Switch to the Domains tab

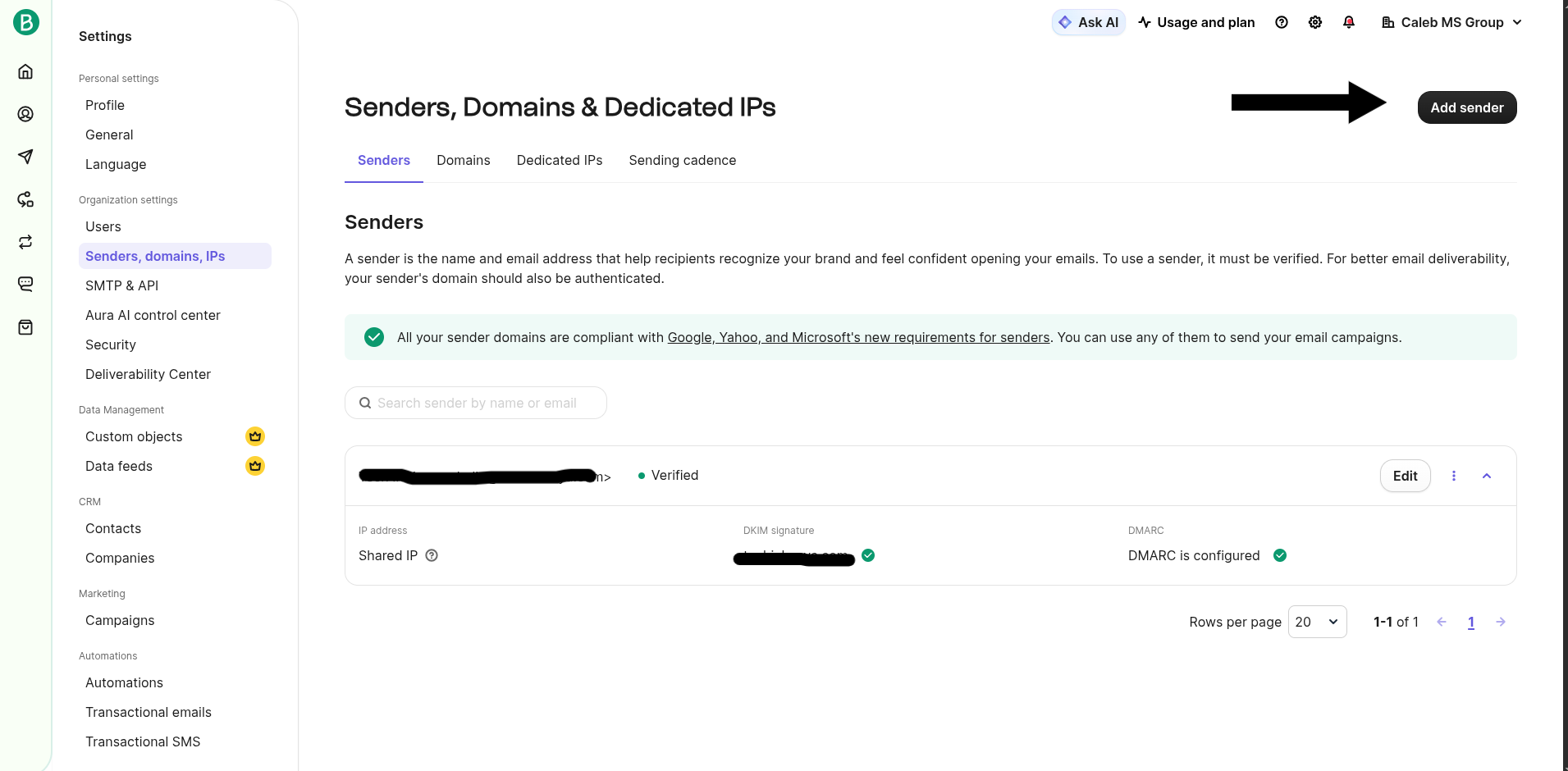click(464, 161)
